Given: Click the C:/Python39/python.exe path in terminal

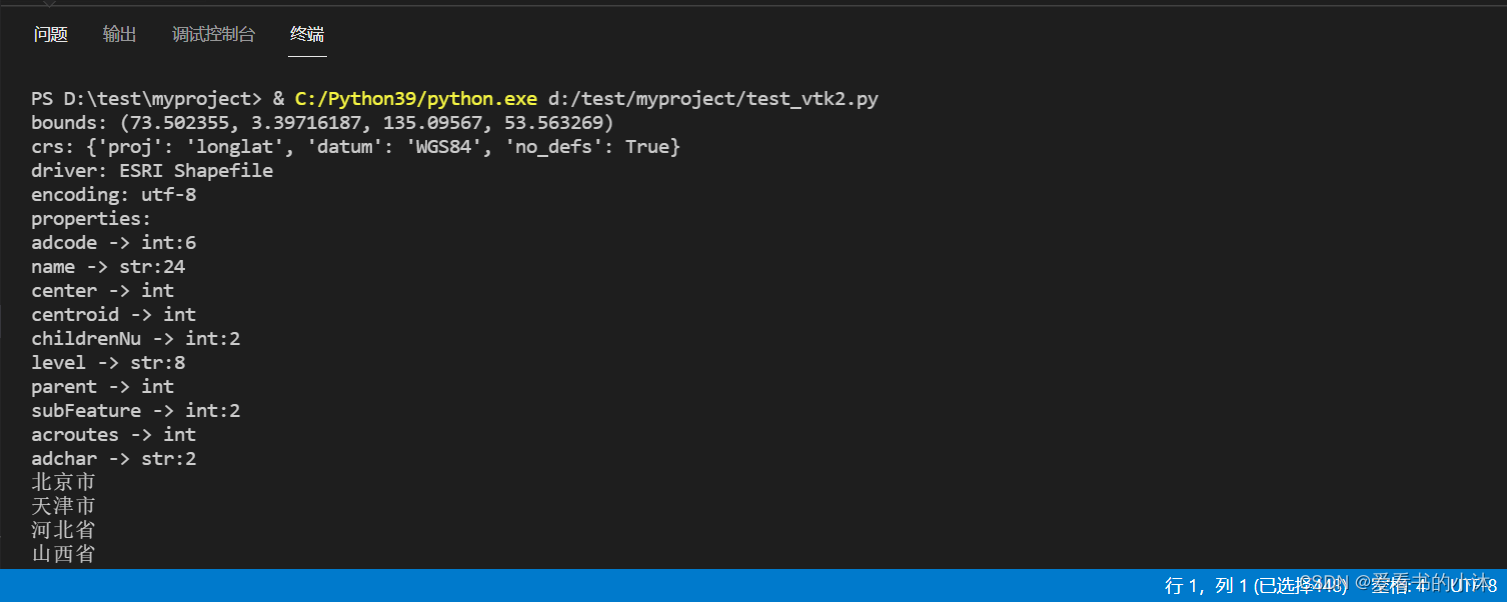Looking at the screenshot, I should point(416,99).
